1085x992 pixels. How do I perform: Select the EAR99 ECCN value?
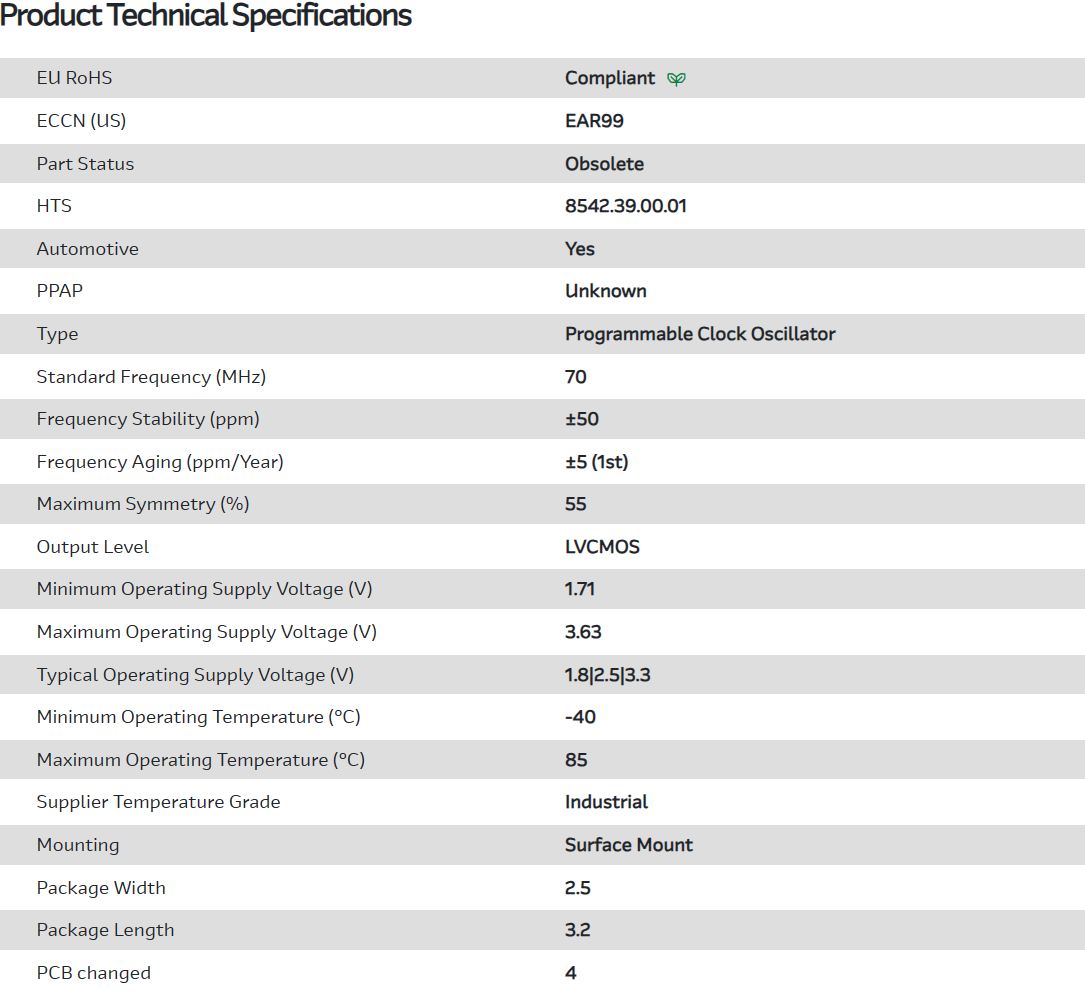[x=594, y=121]
